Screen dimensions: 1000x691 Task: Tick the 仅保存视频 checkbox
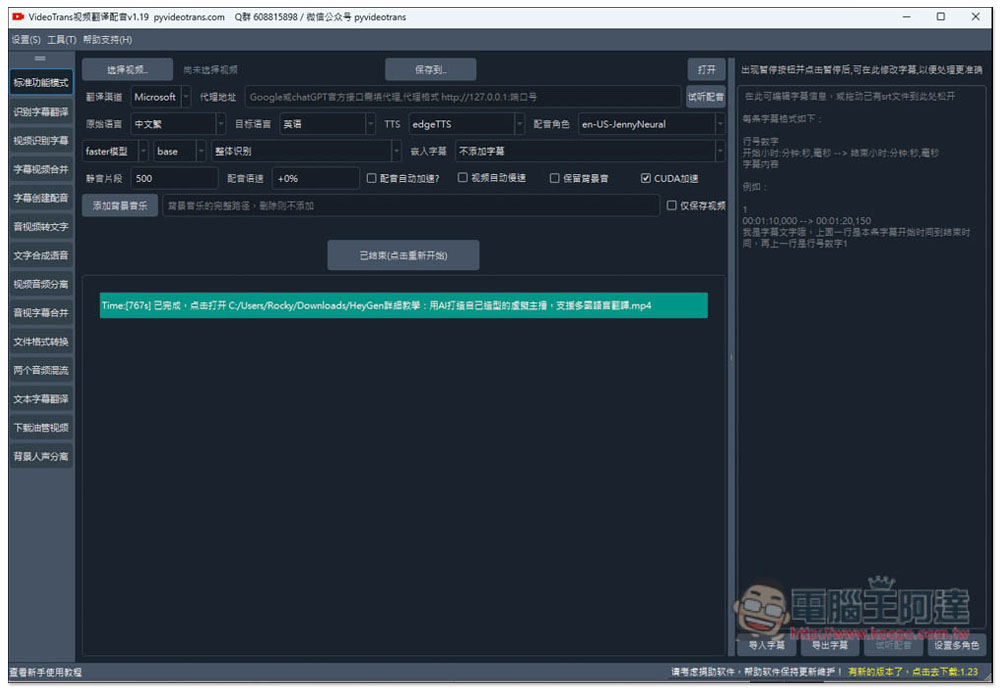[671, 205]
